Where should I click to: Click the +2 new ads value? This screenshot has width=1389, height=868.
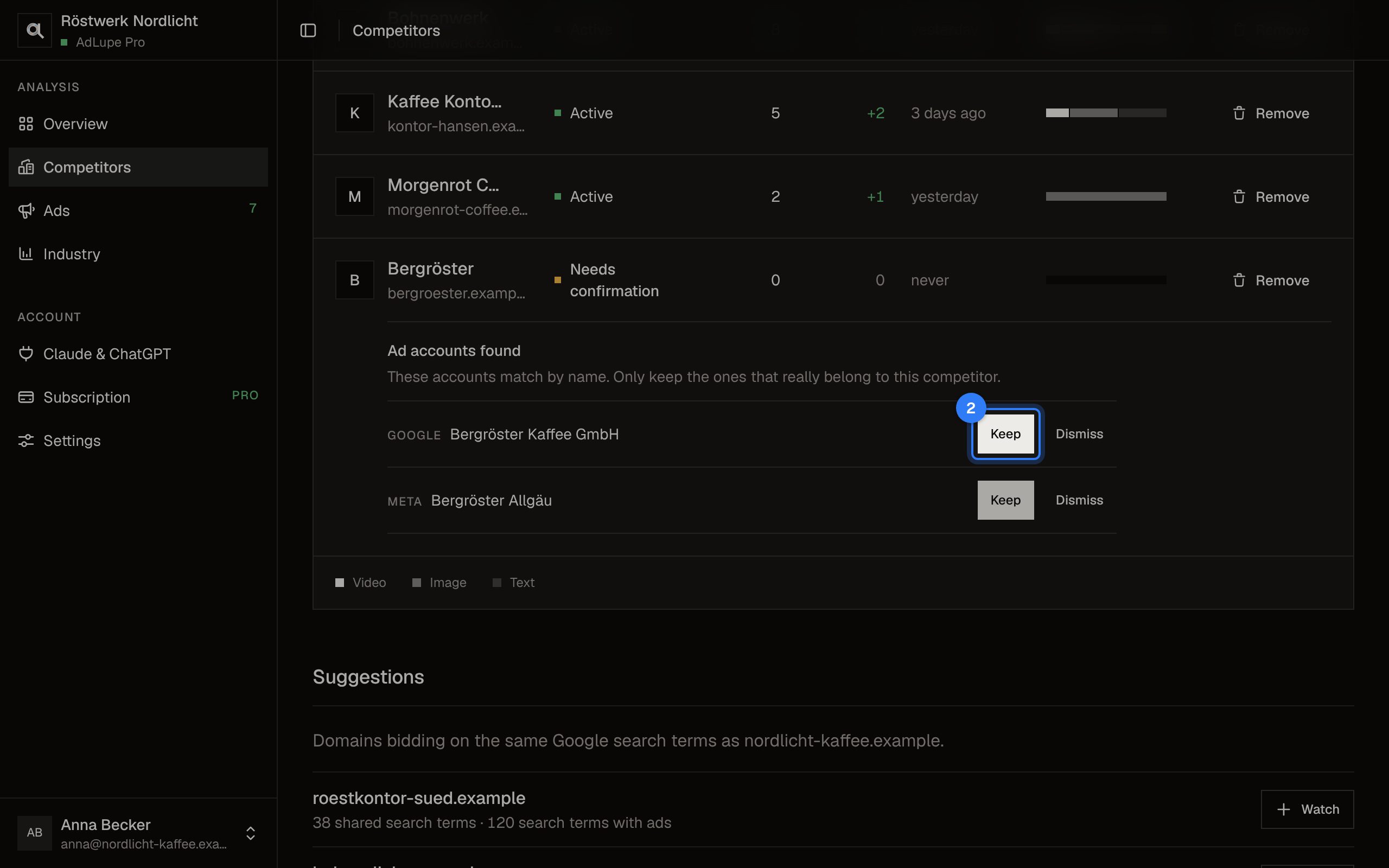click(x=875, y=113)
